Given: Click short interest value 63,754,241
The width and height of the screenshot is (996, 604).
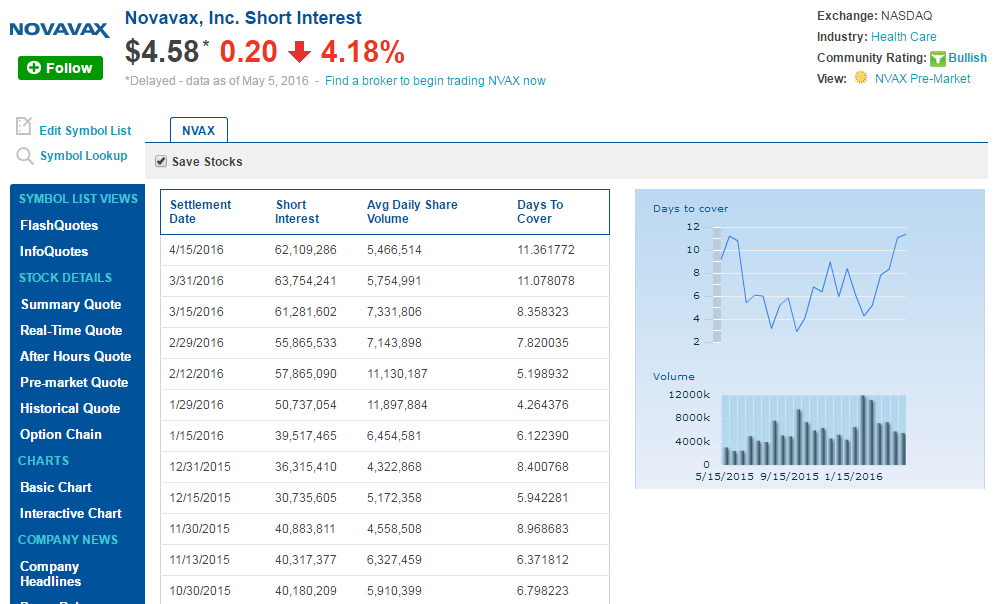Looking at the screenshot, I should (x=306, y=281).
